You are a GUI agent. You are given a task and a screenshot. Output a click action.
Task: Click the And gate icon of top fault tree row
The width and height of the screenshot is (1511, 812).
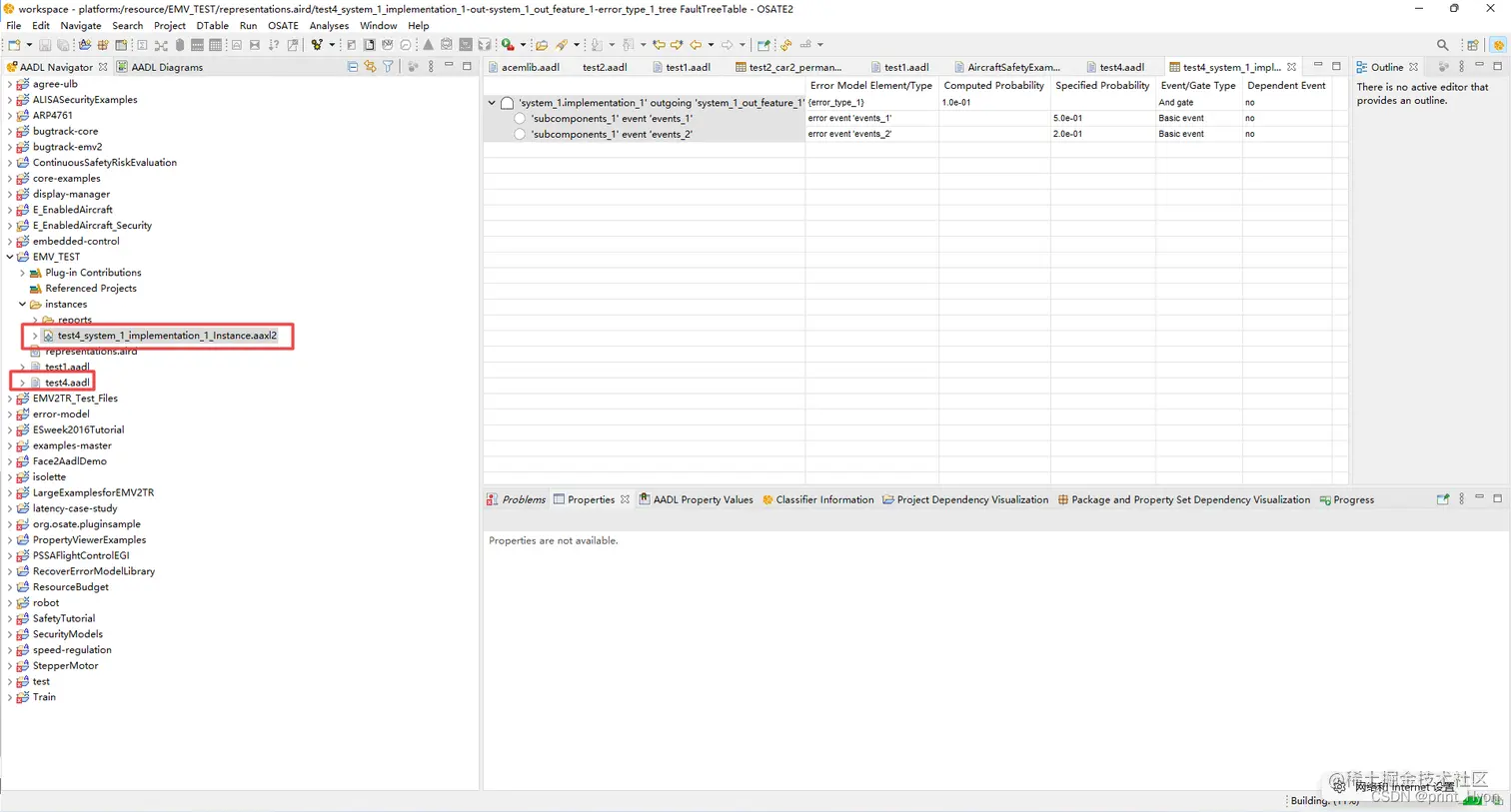click(x=508, y=103)
